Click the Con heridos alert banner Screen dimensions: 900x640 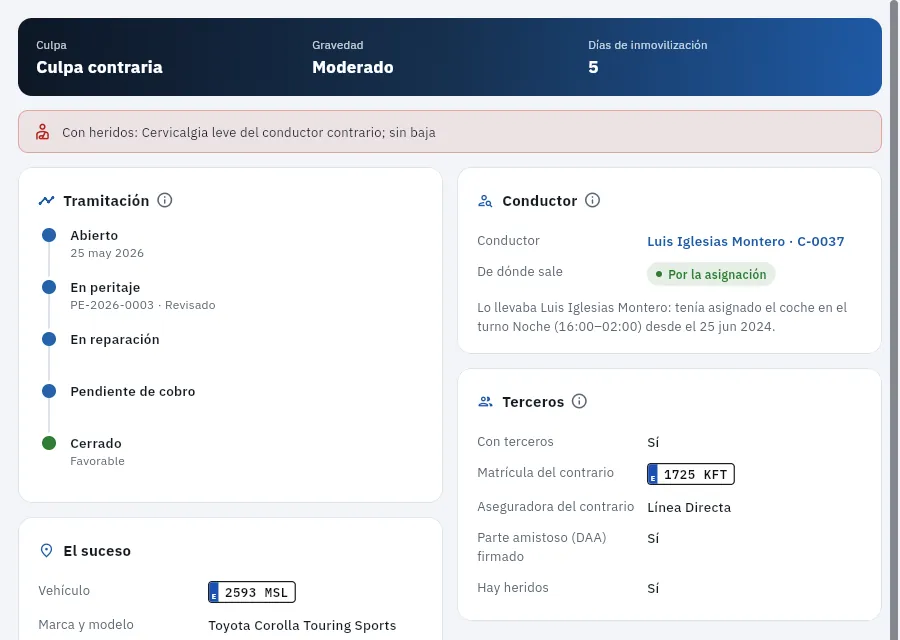(450, 132)
